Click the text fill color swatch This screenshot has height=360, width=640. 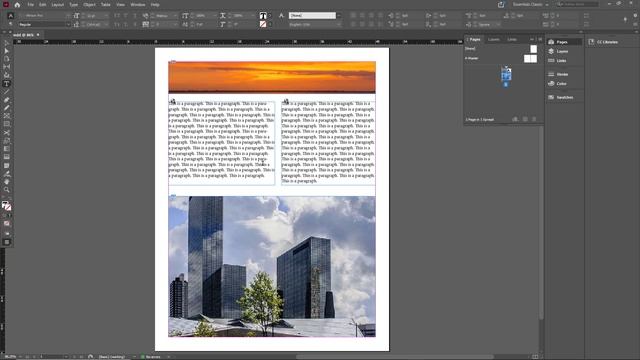pos(263,16)
